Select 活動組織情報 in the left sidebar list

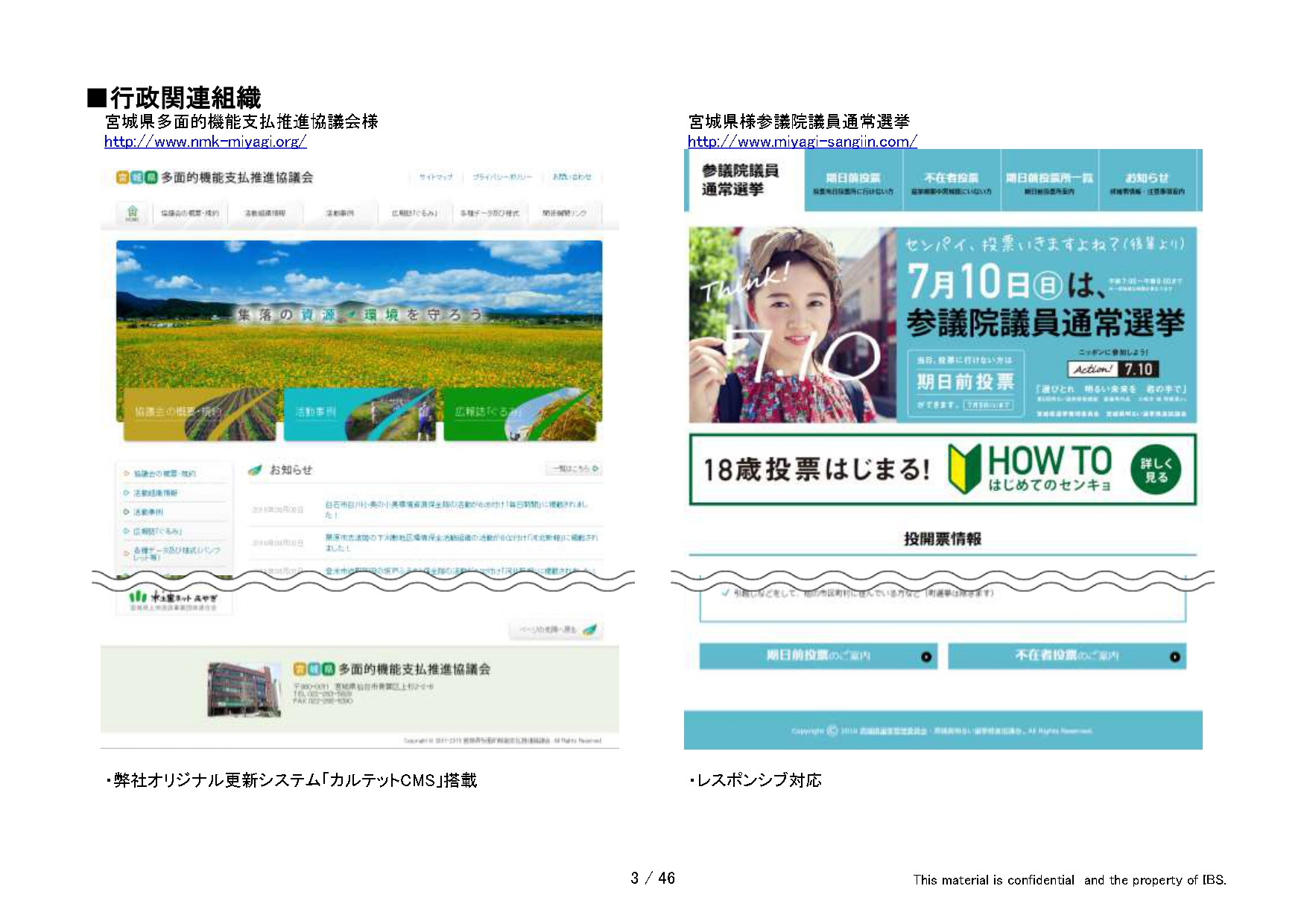point(156,493)
